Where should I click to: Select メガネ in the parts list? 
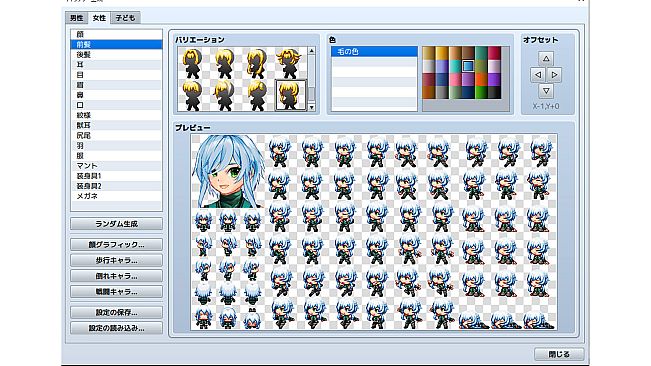pyautogui.click(x=116, y=196)
